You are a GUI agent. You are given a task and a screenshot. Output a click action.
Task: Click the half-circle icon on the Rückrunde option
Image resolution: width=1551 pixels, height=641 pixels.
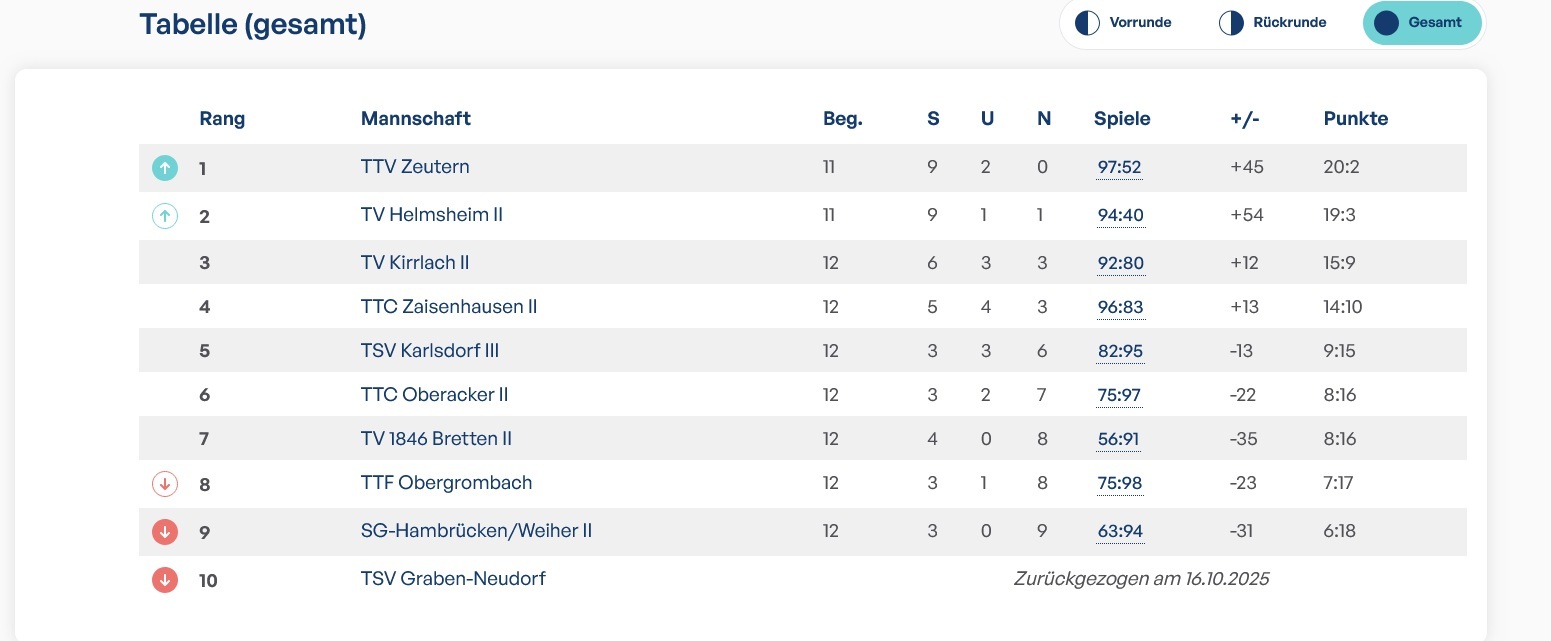pos(1231,23)
